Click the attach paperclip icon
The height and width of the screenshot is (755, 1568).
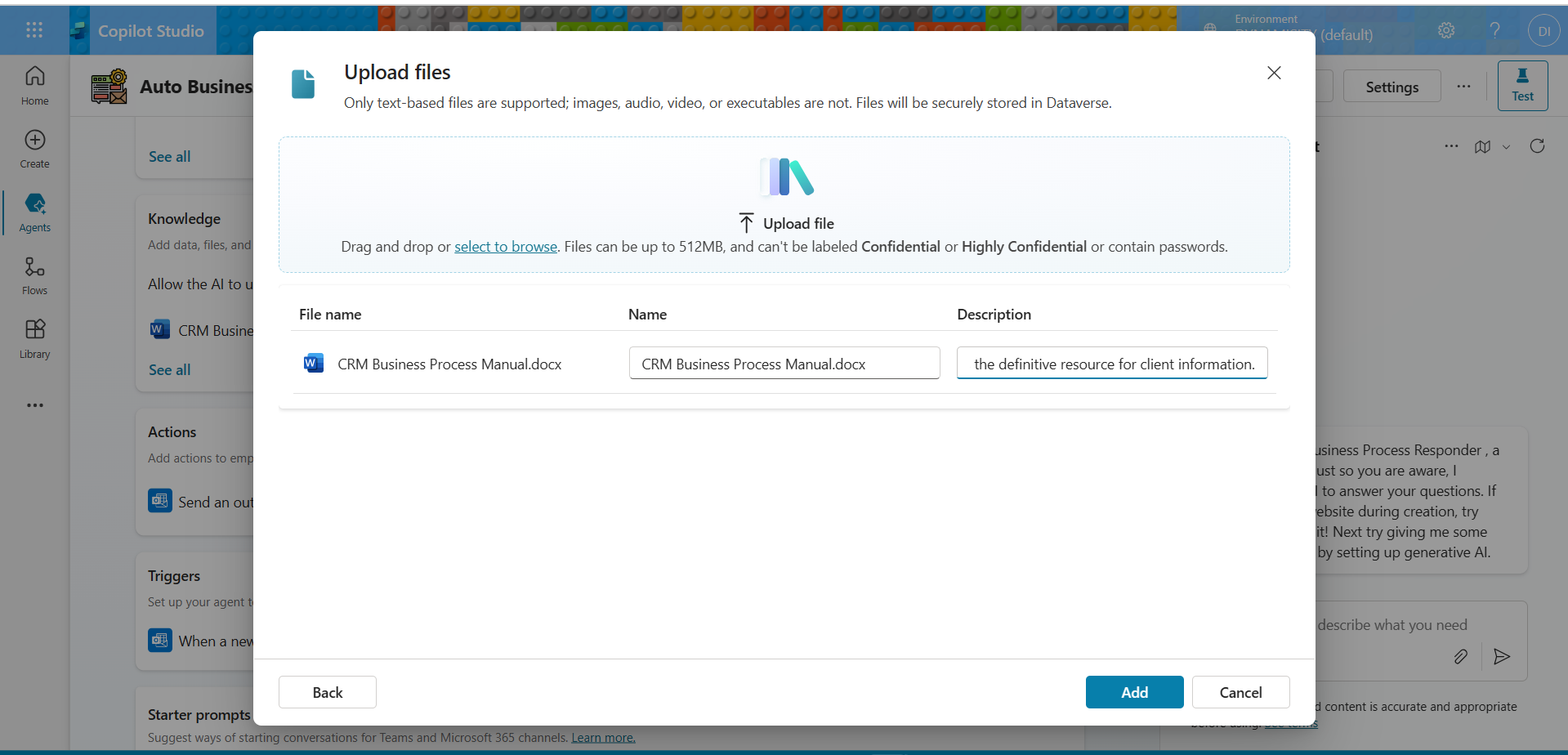1460,656
